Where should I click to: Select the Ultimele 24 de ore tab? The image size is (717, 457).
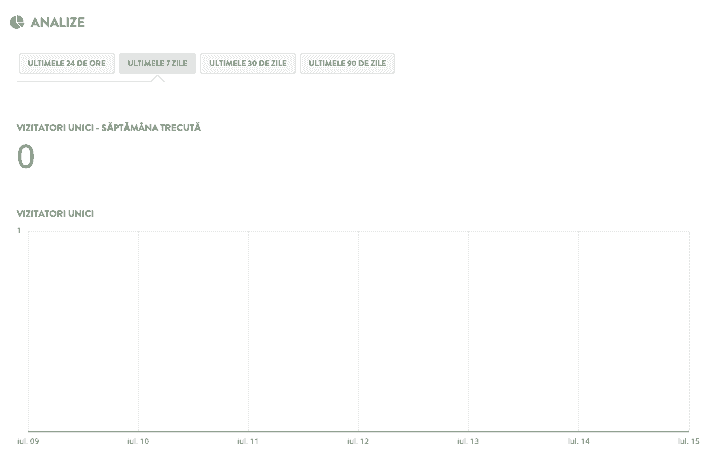tap(67, 63)
